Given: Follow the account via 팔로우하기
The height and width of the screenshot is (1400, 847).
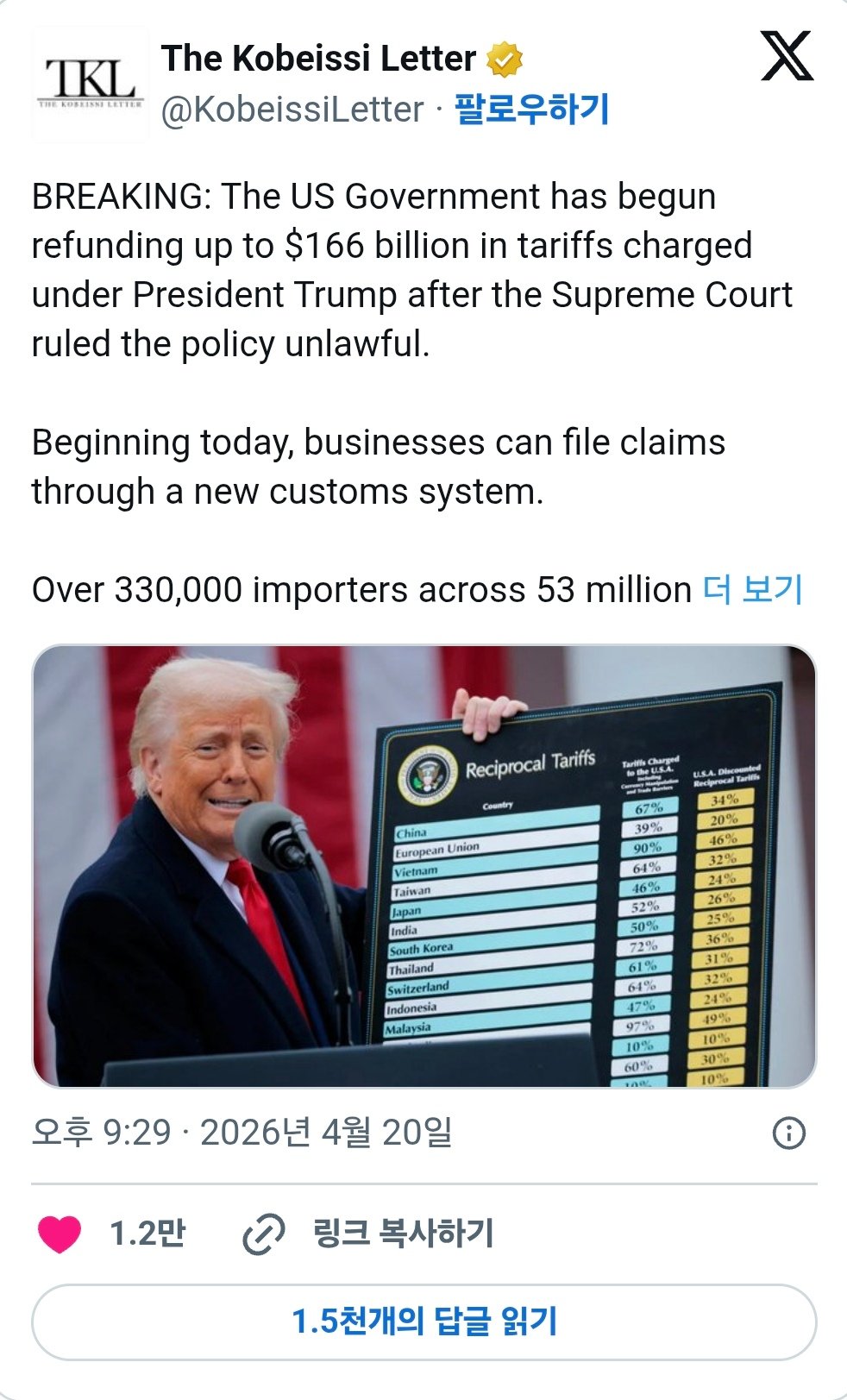Looking at the screenshot, I should pos(532,110).
